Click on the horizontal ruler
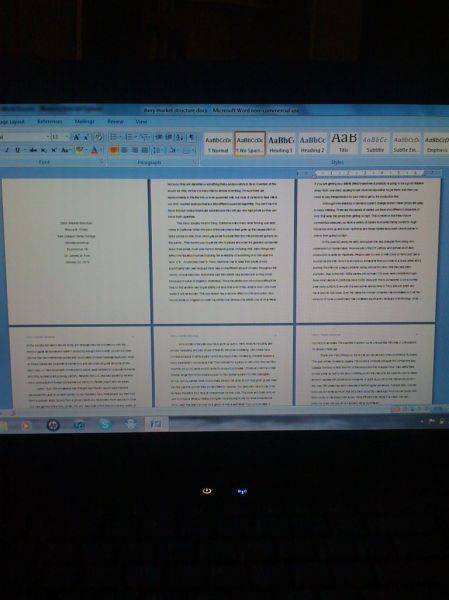 click(369, 173)
